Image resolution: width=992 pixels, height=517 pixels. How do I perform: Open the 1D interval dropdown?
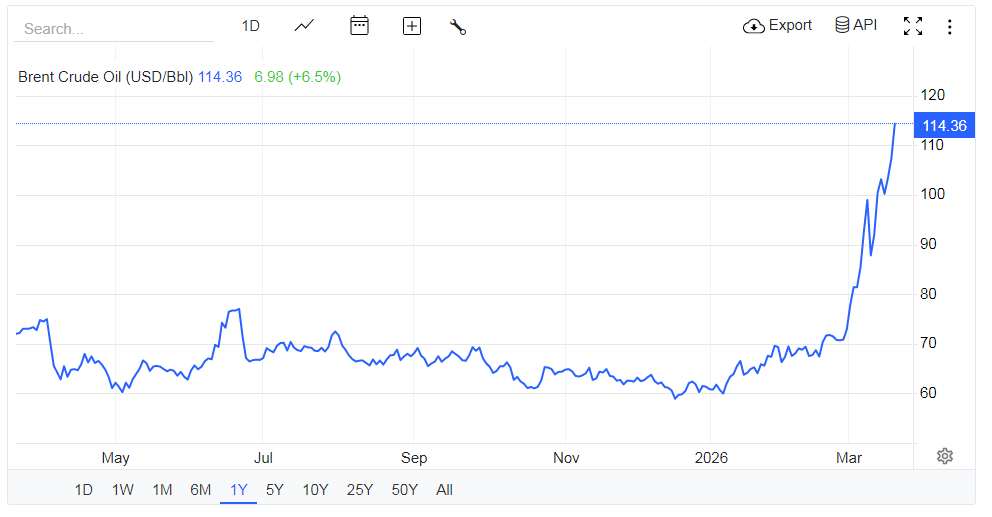click(x=250, y=26)
